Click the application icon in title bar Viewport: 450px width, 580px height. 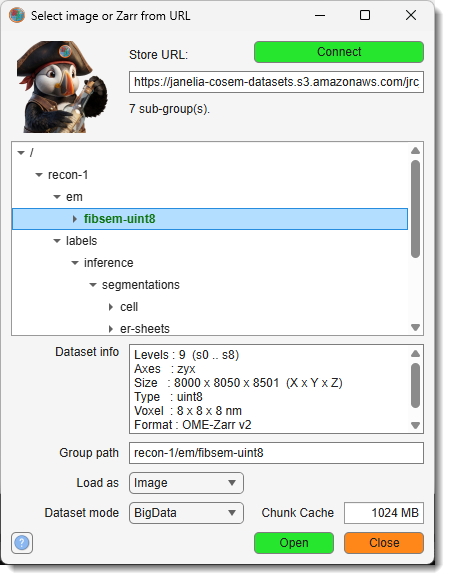pos(17,16)
